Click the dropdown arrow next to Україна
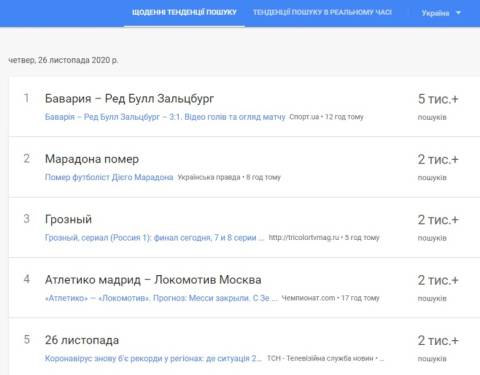The height and width of the screenshot is (375, 480). click(x=458, y=13)
